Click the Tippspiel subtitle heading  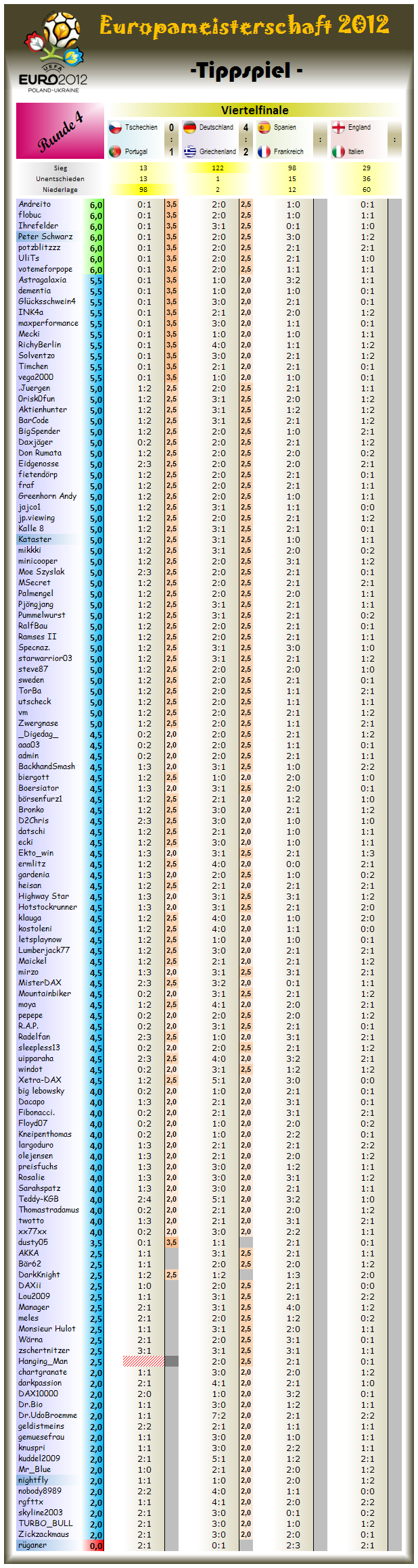[246, 70]
